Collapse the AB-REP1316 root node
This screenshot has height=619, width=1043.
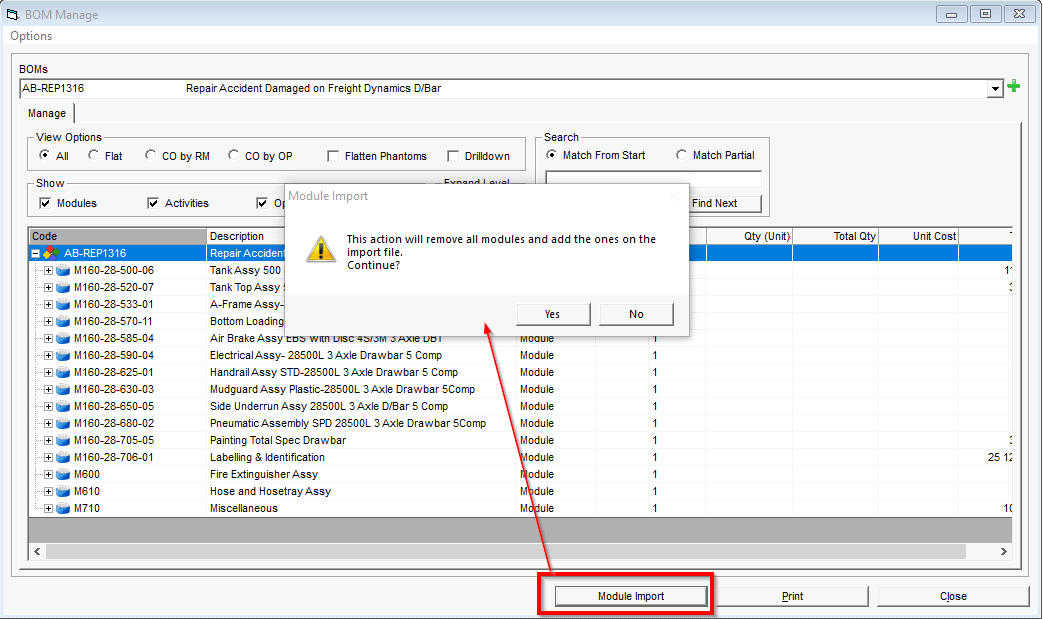click(36, 253)
